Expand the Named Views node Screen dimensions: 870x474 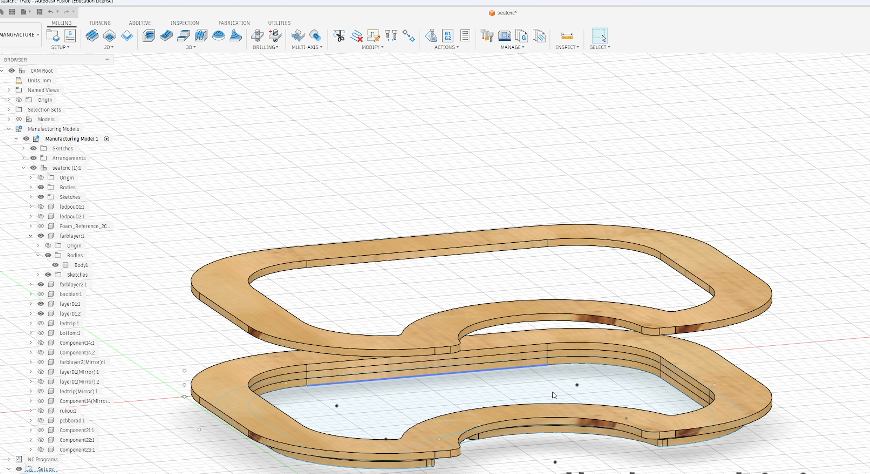(x=9, y=90)
